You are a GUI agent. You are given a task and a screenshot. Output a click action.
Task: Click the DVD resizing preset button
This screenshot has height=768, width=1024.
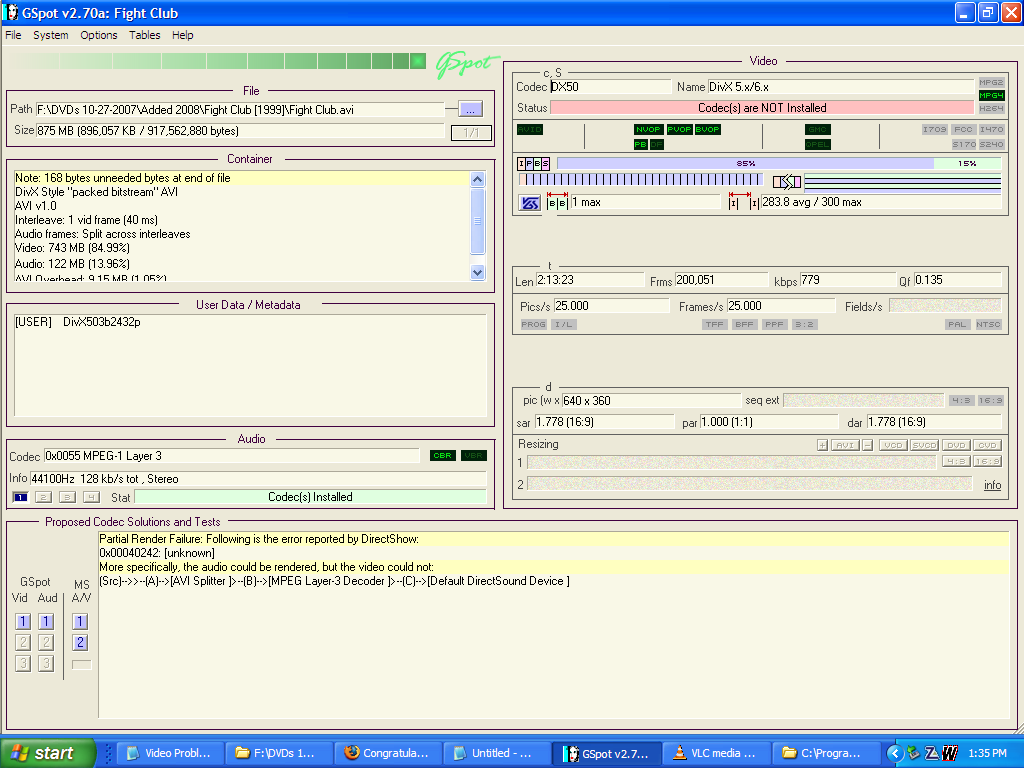[x=956, y=445]
